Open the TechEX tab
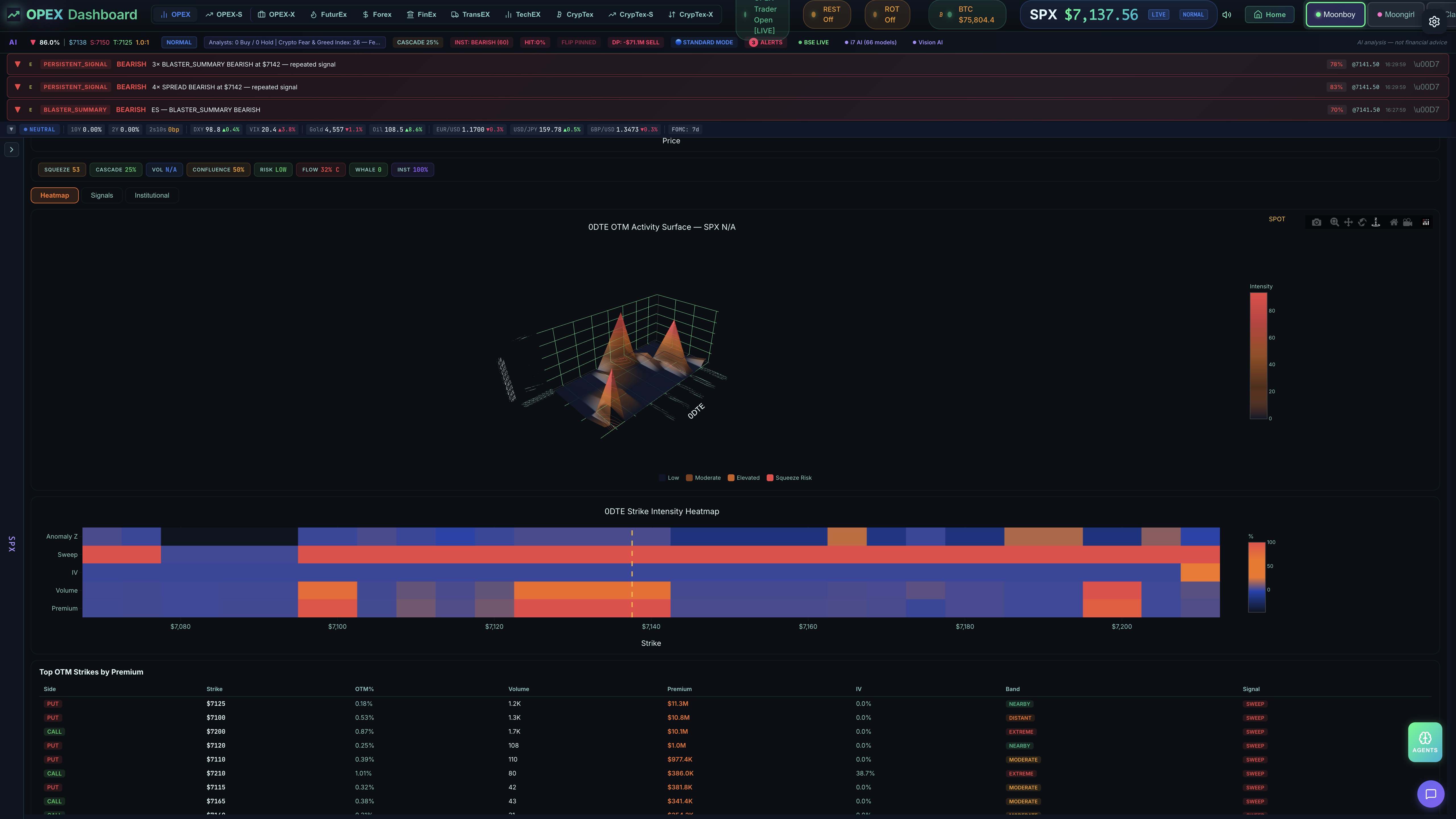This screenshot has height=819, width=1456. (x=523, y=15)
